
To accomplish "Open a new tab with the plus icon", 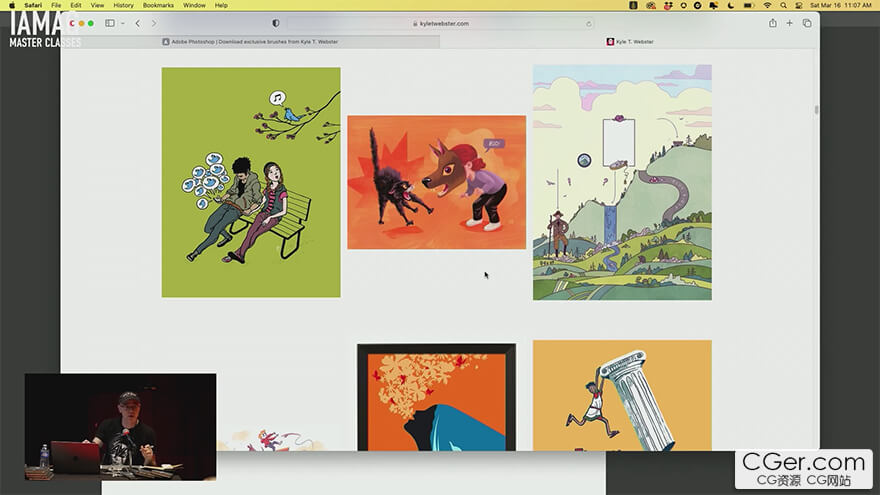I will 790,23.
